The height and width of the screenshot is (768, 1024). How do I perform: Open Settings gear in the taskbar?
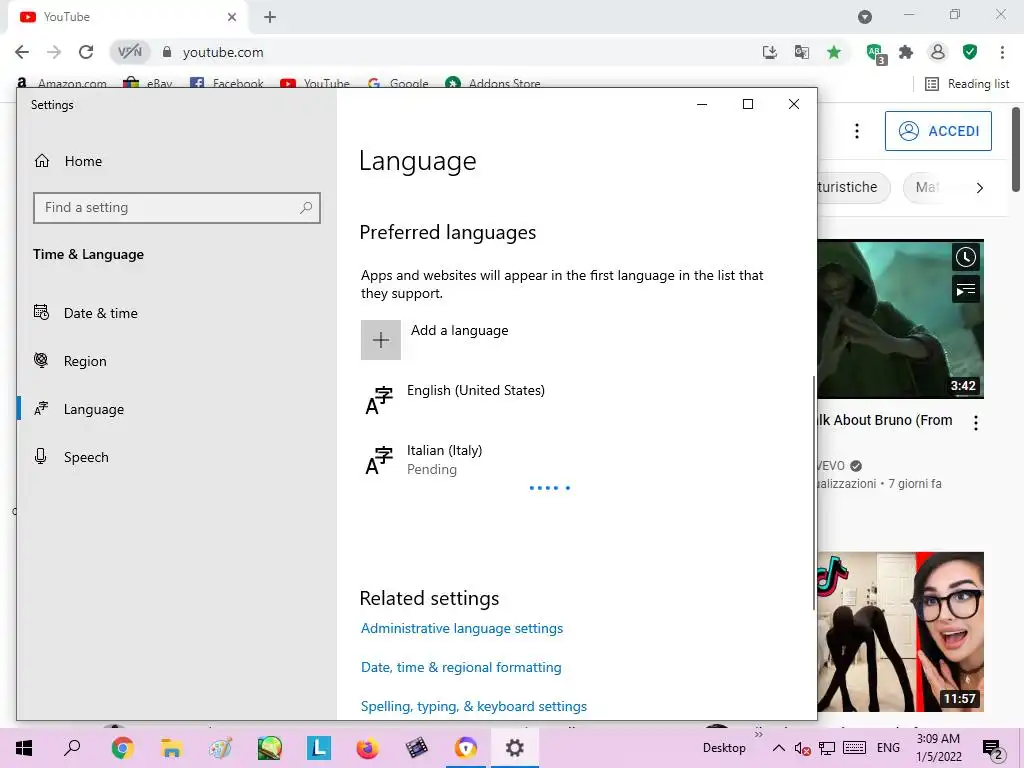click(x=515, y=748)
